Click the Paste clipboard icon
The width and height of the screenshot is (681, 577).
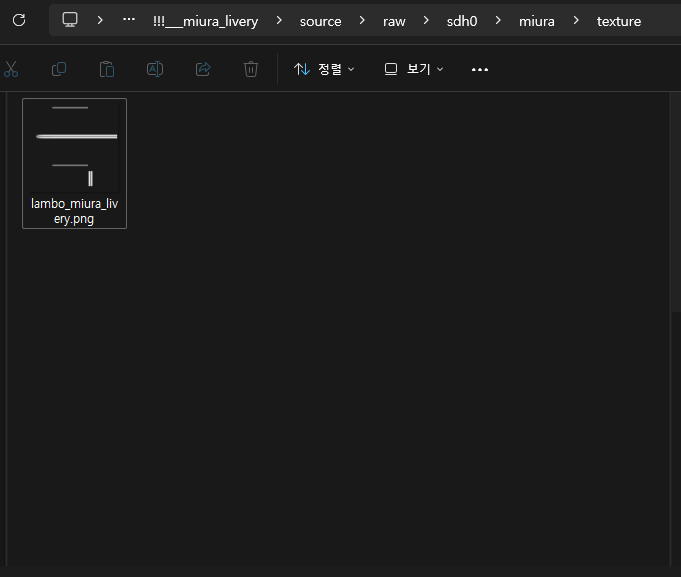pos(107,69)
